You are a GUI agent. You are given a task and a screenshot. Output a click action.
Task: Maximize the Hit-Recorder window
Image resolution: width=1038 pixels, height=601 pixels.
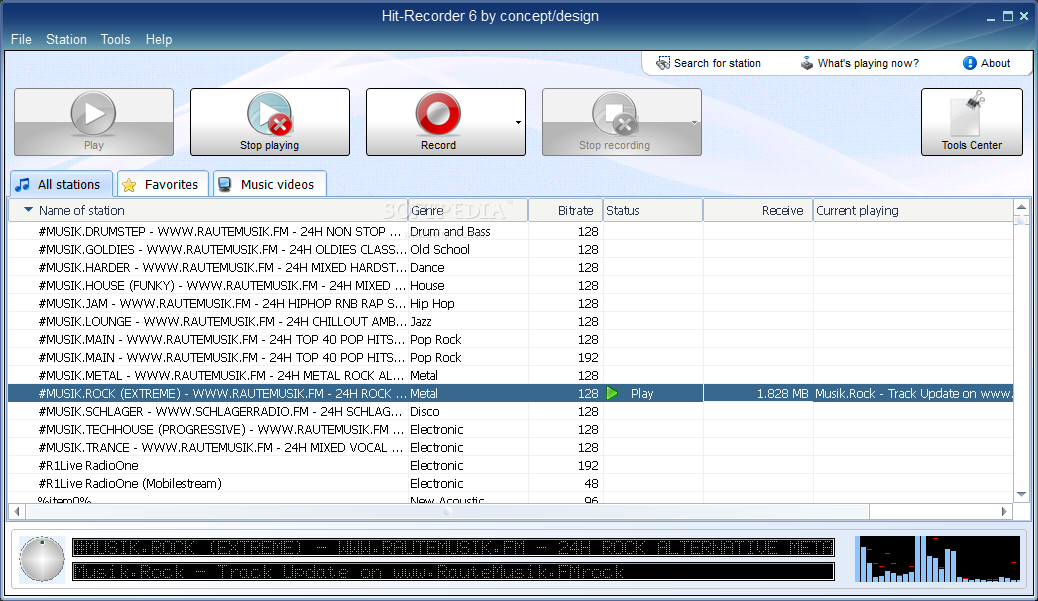[1008, 16]
